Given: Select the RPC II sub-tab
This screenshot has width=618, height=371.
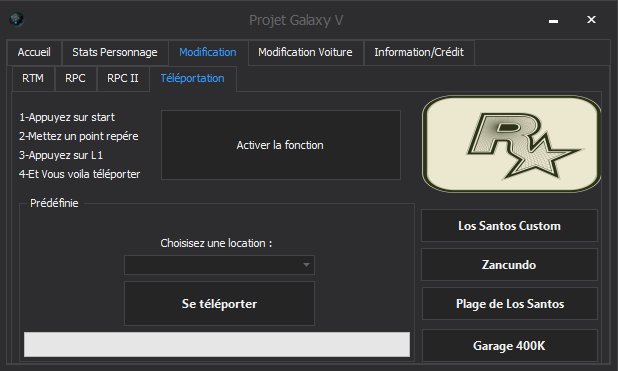Looking at the screenshot, I should [x=123, y=78].
